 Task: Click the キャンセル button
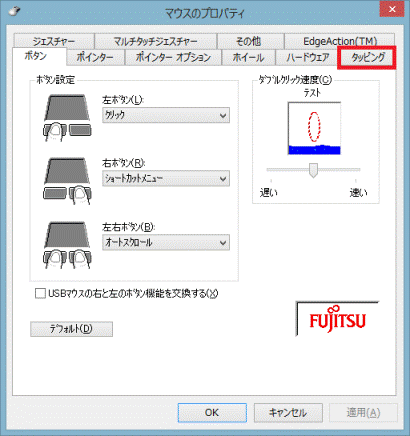(x=288, y=413)
